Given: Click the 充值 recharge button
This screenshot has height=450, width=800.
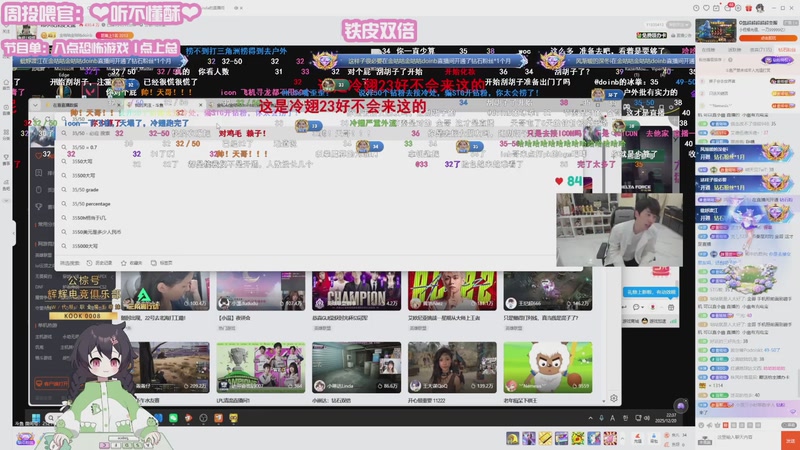Looking at the screenshot, I should (638, 438).
